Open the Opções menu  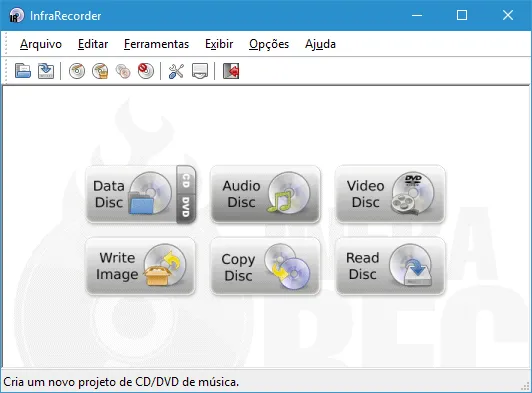[x=269, y=44]
